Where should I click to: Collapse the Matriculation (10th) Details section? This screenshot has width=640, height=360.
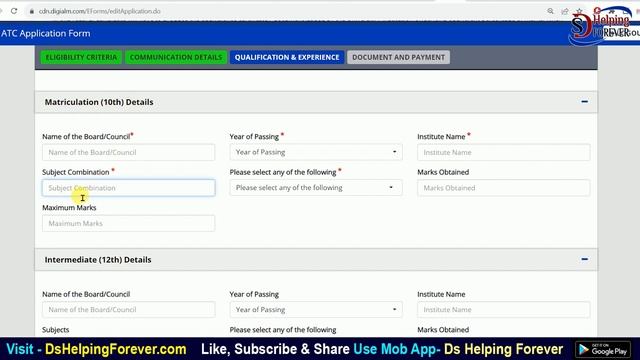[x=584, y=102]
